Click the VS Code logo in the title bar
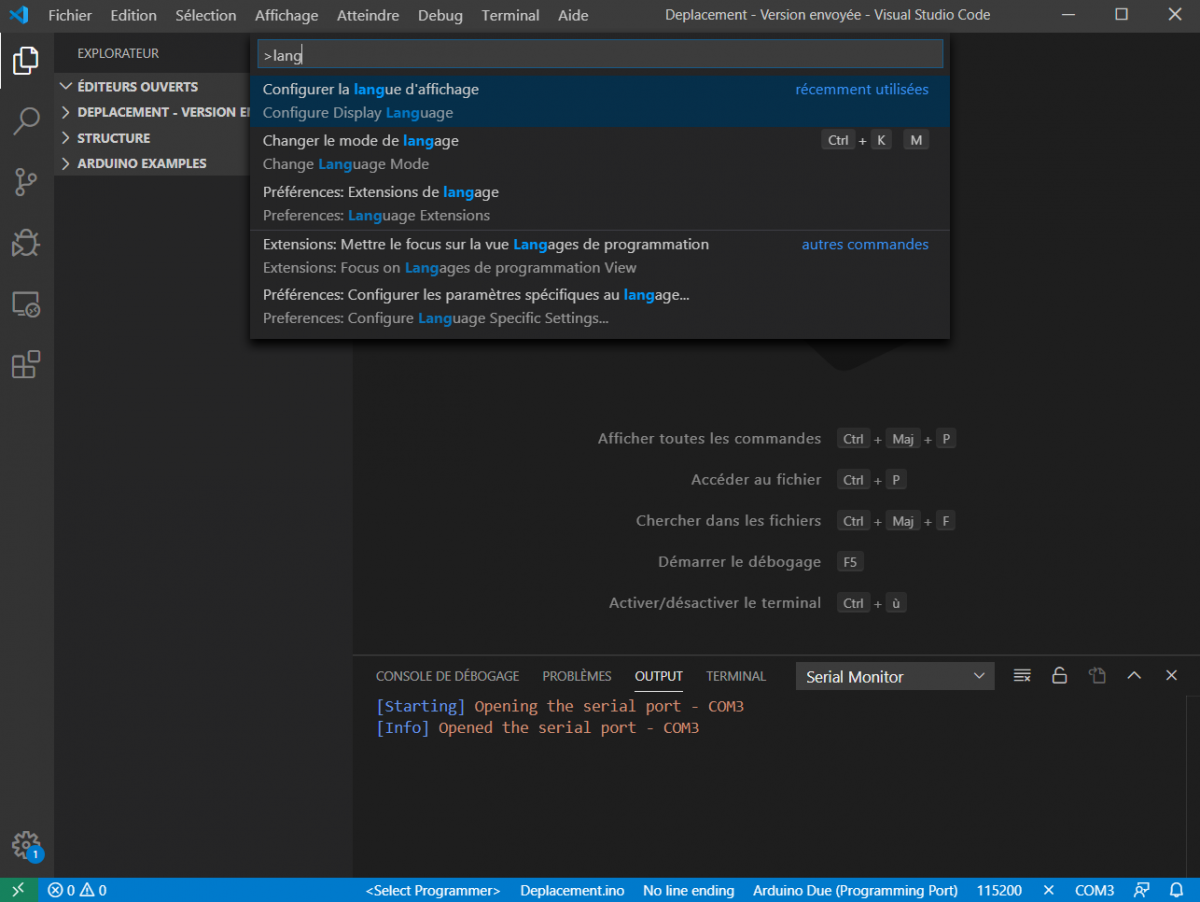This screenshot has width=1200, height=902. tap(18, 15)
